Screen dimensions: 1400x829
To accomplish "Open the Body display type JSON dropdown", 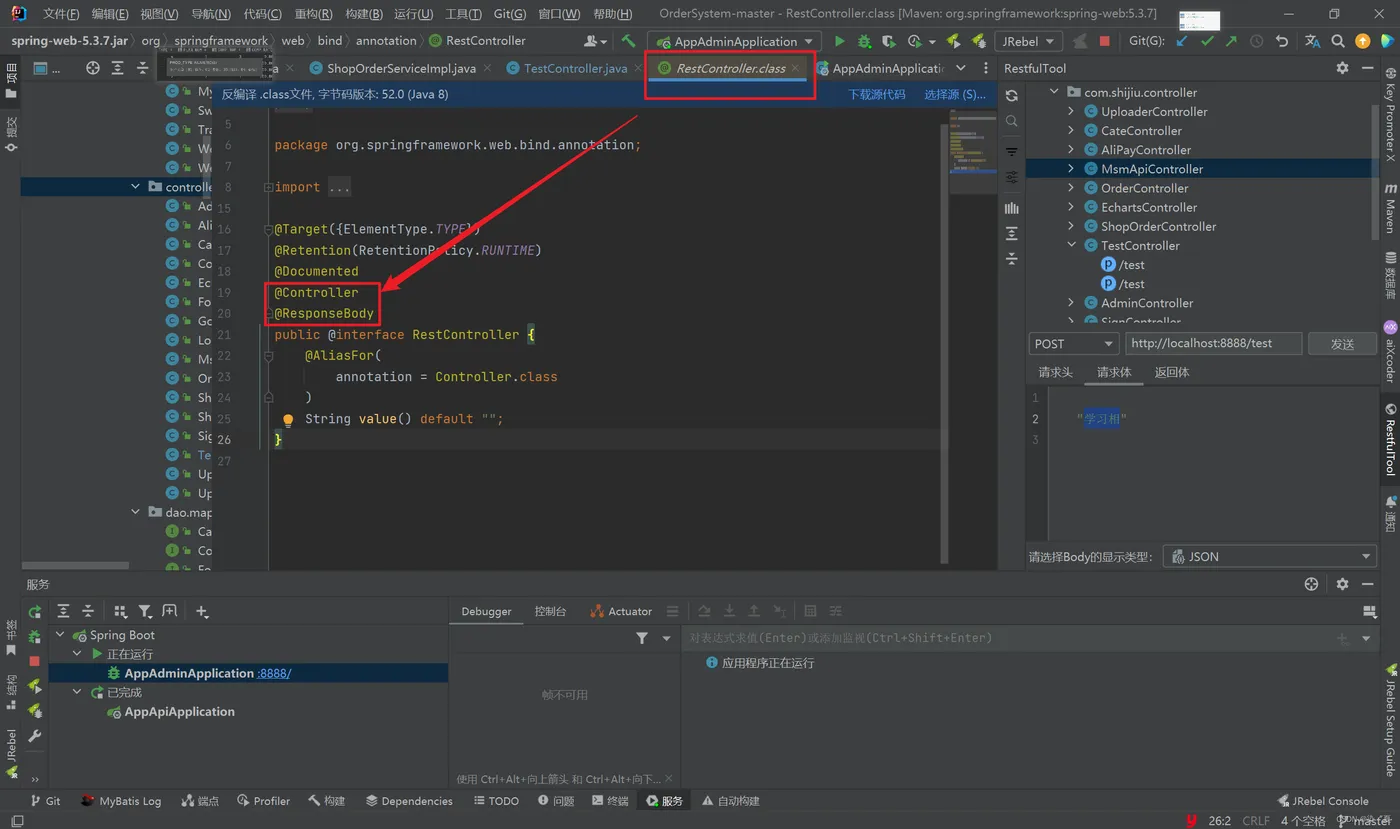I will (x=1270, y=556).
